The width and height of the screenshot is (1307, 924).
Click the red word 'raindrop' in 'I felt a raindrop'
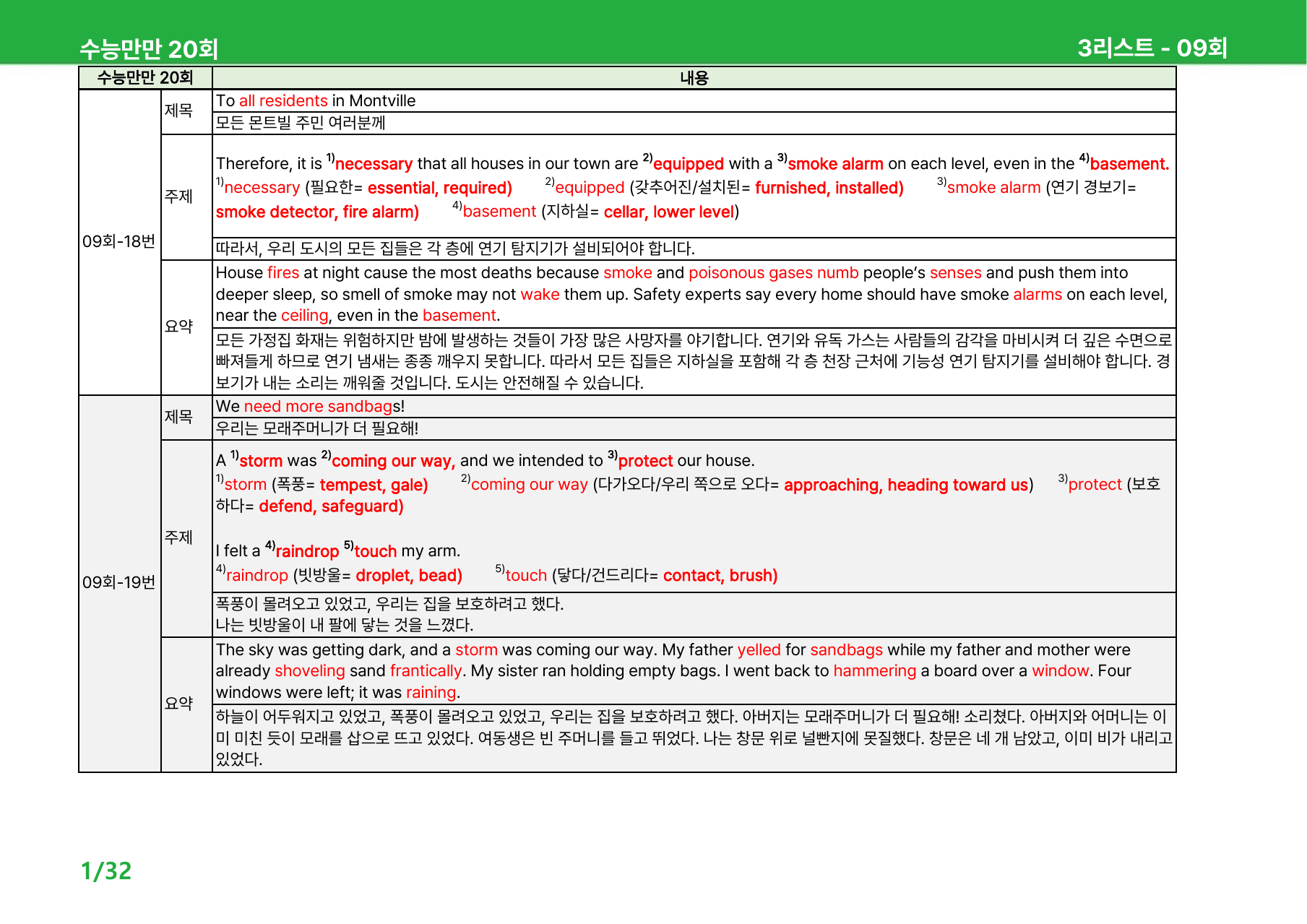click(x=307, y=551)
